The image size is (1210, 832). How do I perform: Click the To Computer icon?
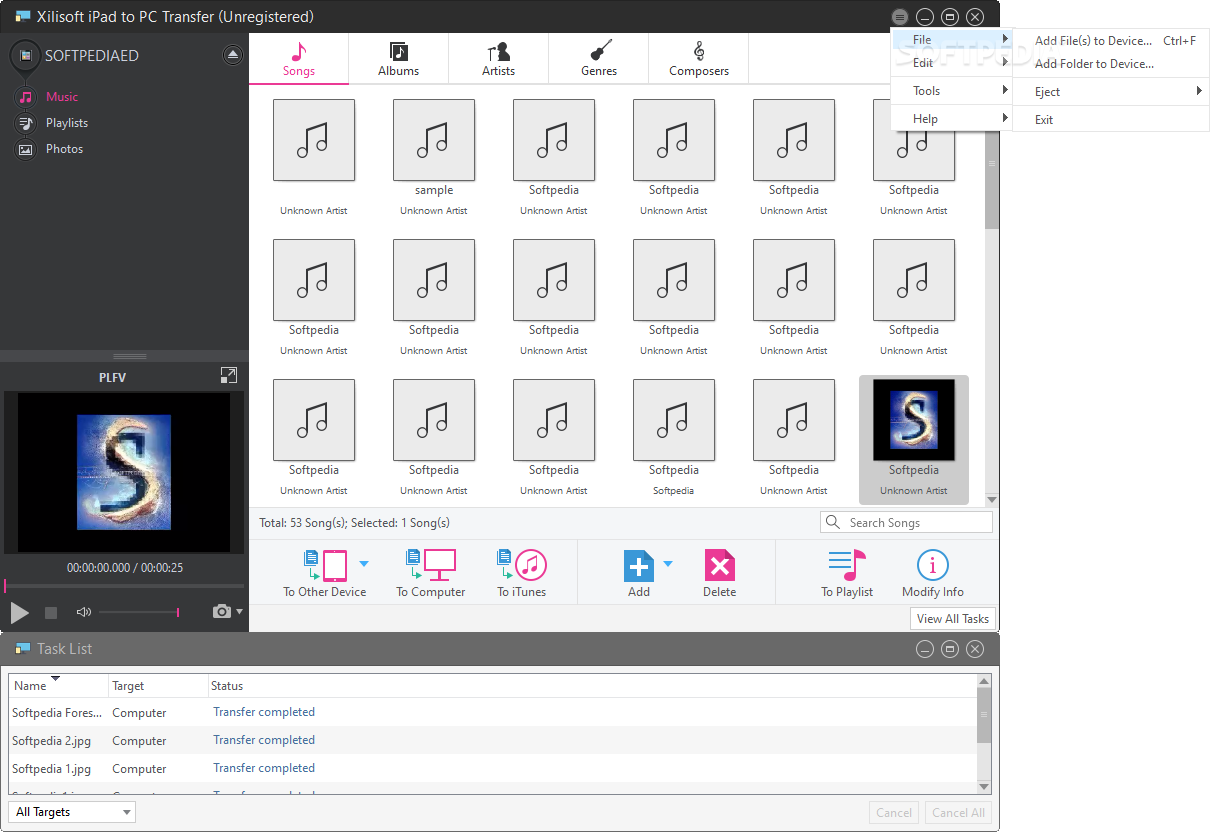(x=430, y=566)
